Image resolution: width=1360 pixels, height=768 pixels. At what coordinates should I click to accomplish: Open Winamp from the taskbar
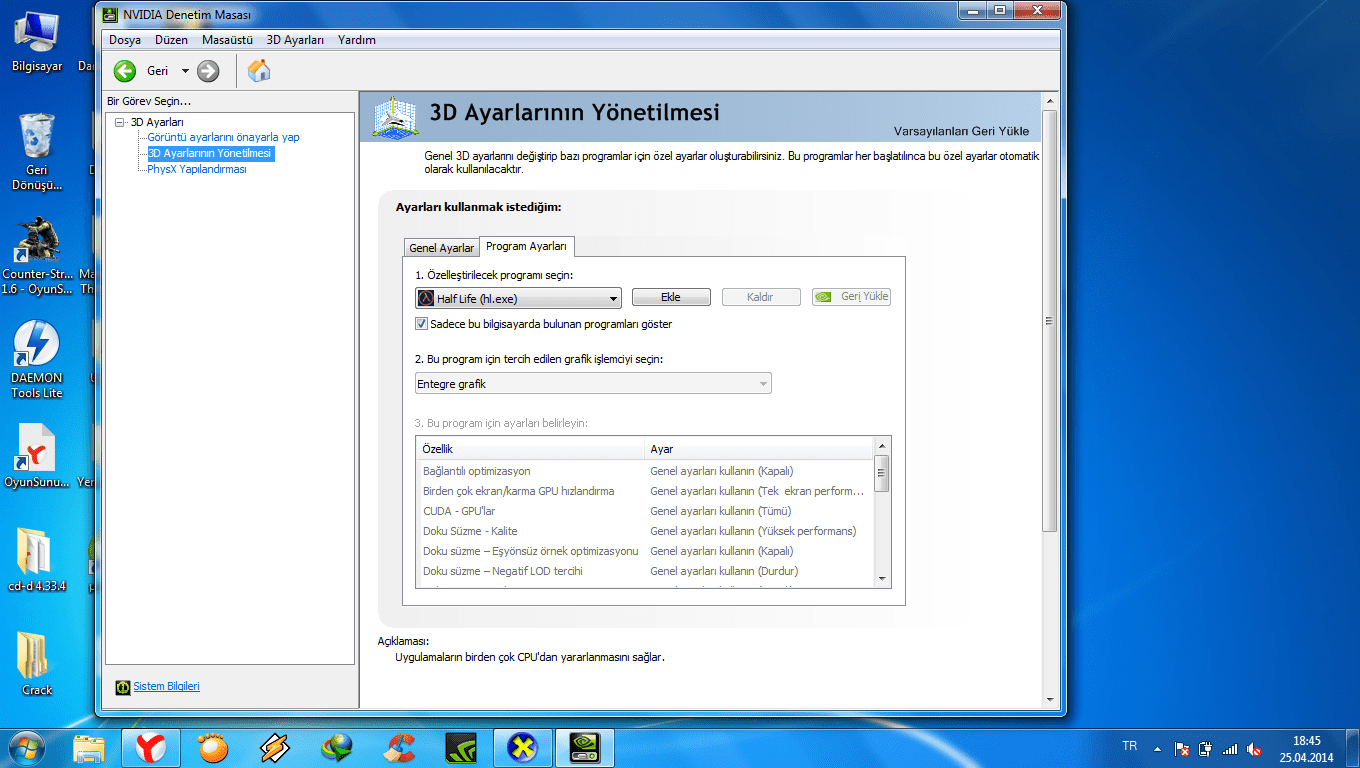(x=274, y=747)
